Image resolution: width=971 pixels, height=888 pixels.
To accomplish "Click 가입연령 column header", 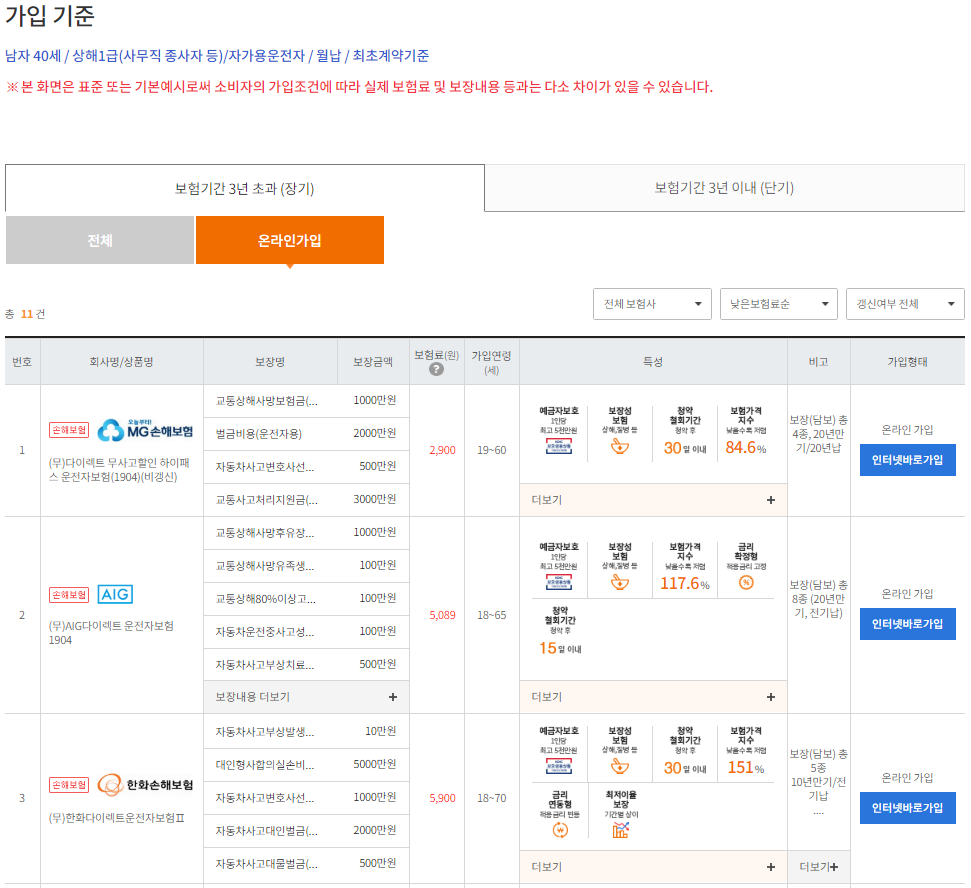I will tap(492, 362).
